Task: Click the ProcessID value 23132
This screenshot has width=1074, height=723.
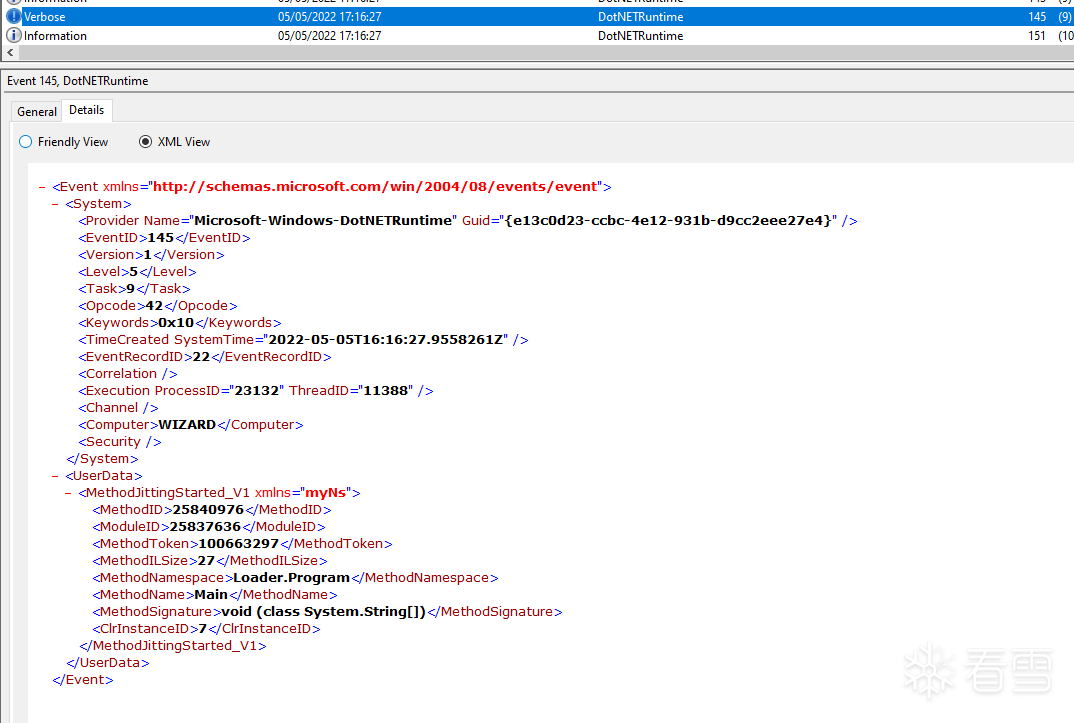Action: point(257,391)
